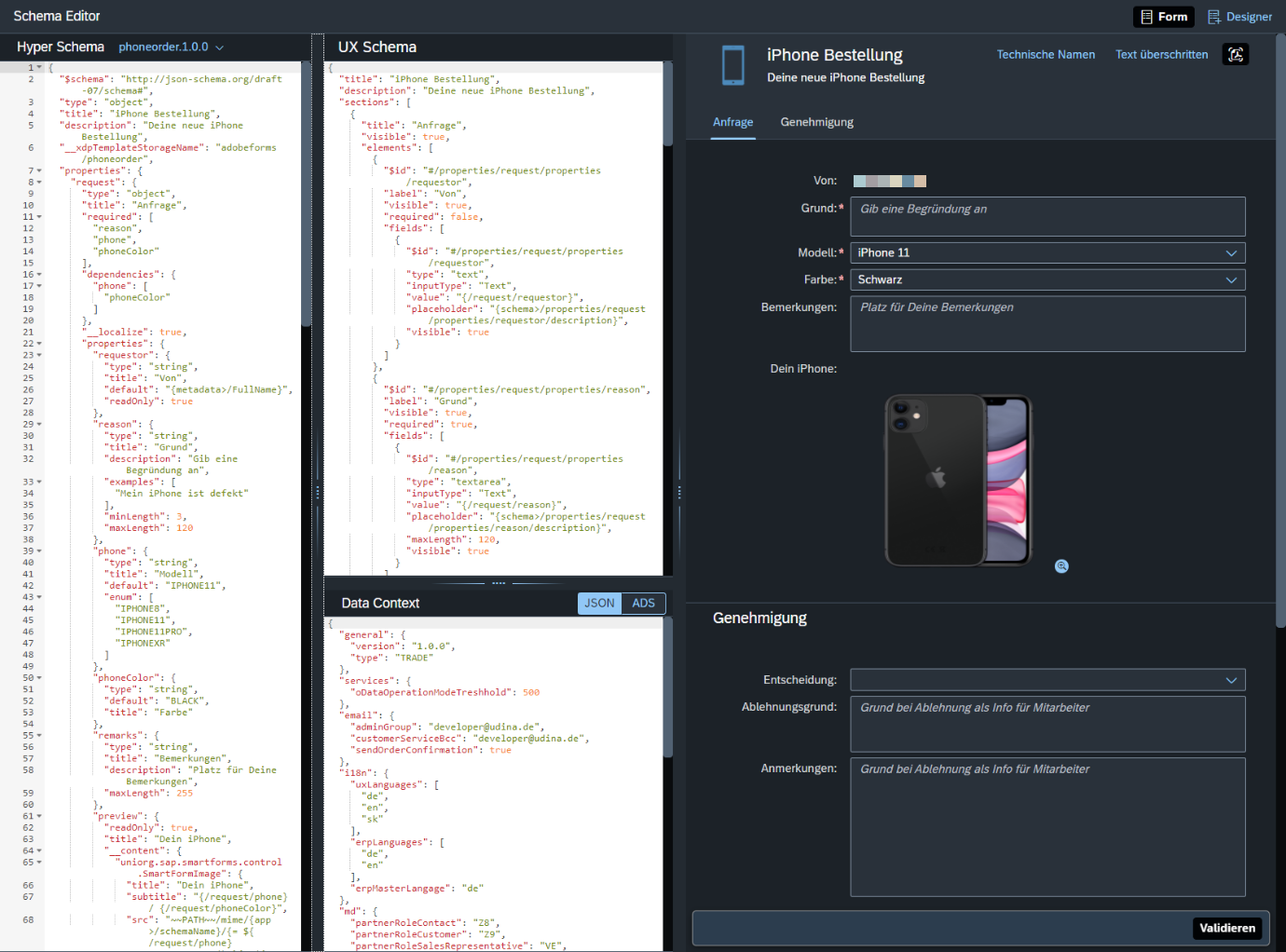Viewport: 1286px width, 952px height.
Task: Click the "Mein iPhone ist defekt" example line
Action: 183,494
